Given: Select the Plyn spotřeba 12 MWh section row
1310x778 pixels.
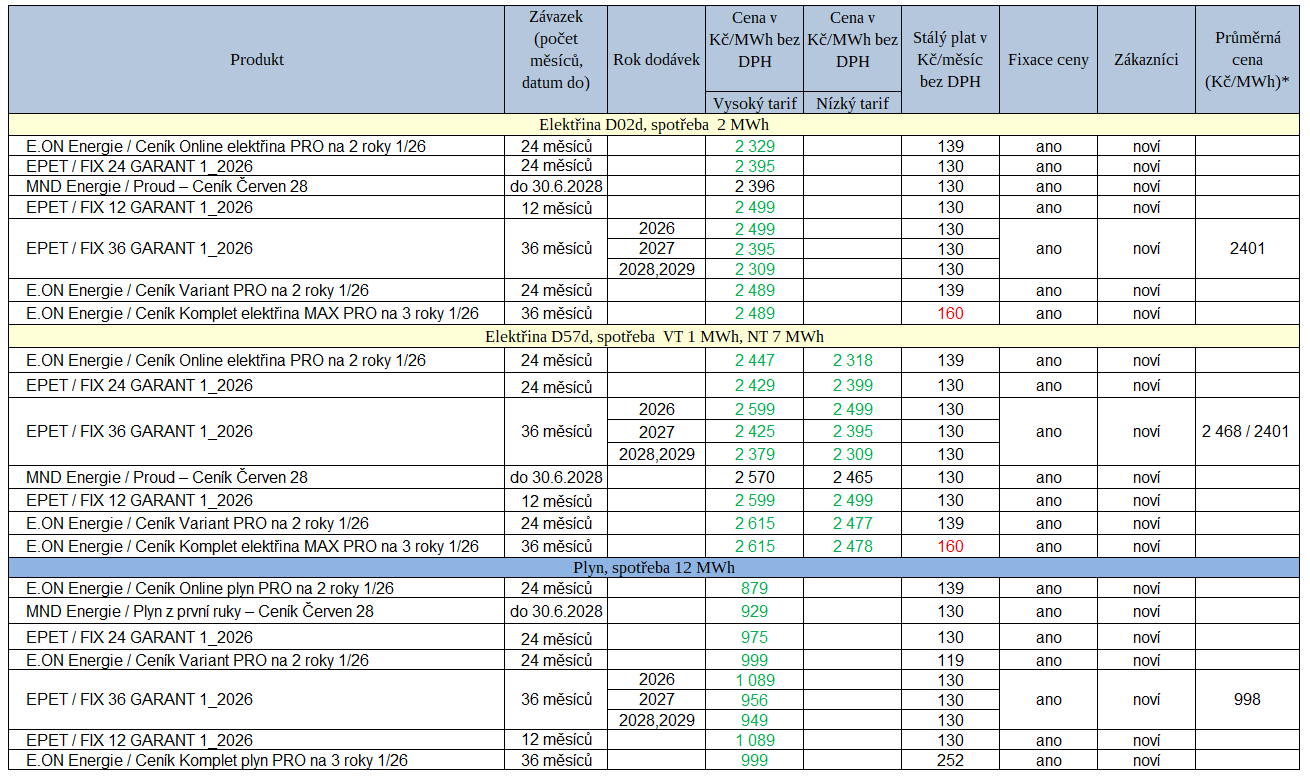Looking at the screenshot, I should 653,568.
